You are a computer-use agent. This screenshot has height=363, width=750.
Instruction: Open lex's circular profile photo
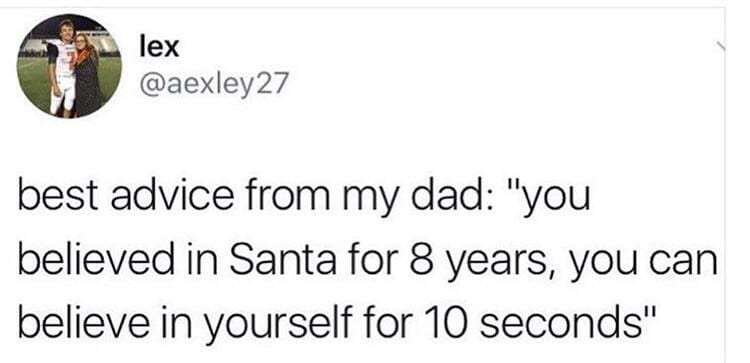[69, 66]
